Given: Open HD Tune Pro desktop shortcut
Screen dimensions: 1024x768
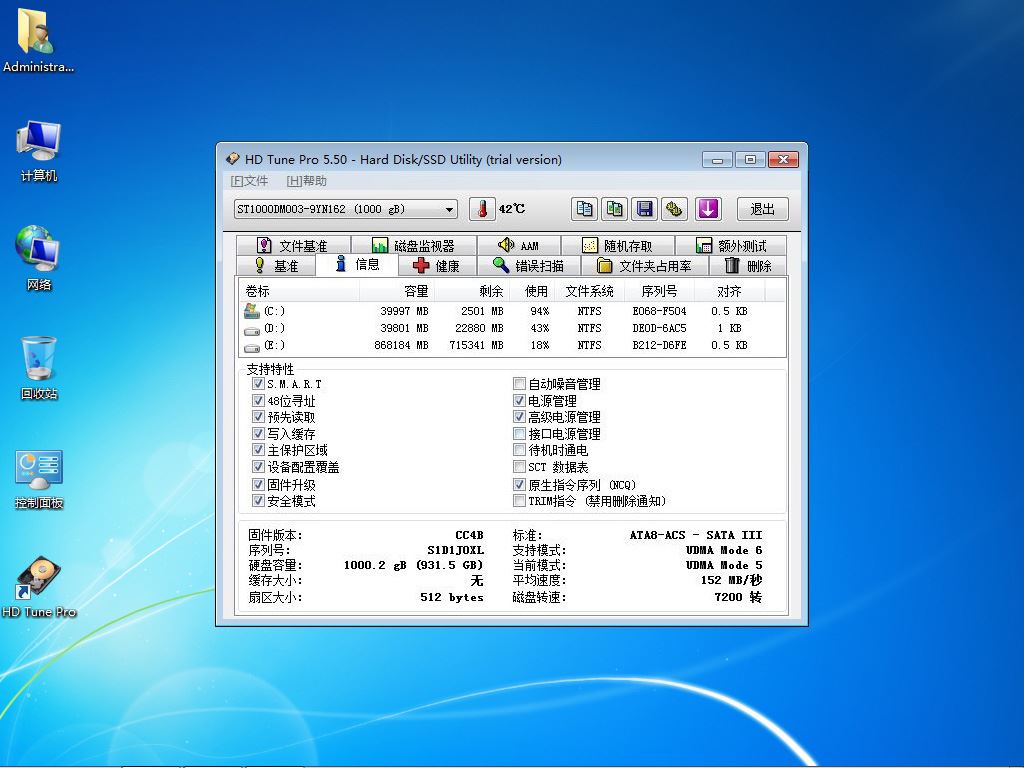Looking at the screenshot, I should [39, 580].
